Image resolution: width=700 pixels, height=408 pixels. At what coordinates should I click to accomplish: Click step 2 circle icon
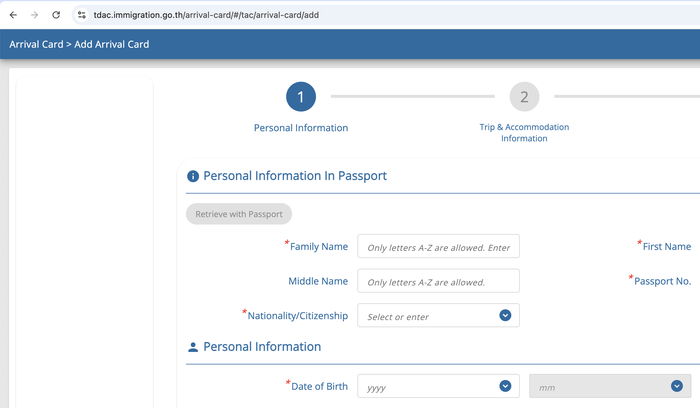[524, 97]
